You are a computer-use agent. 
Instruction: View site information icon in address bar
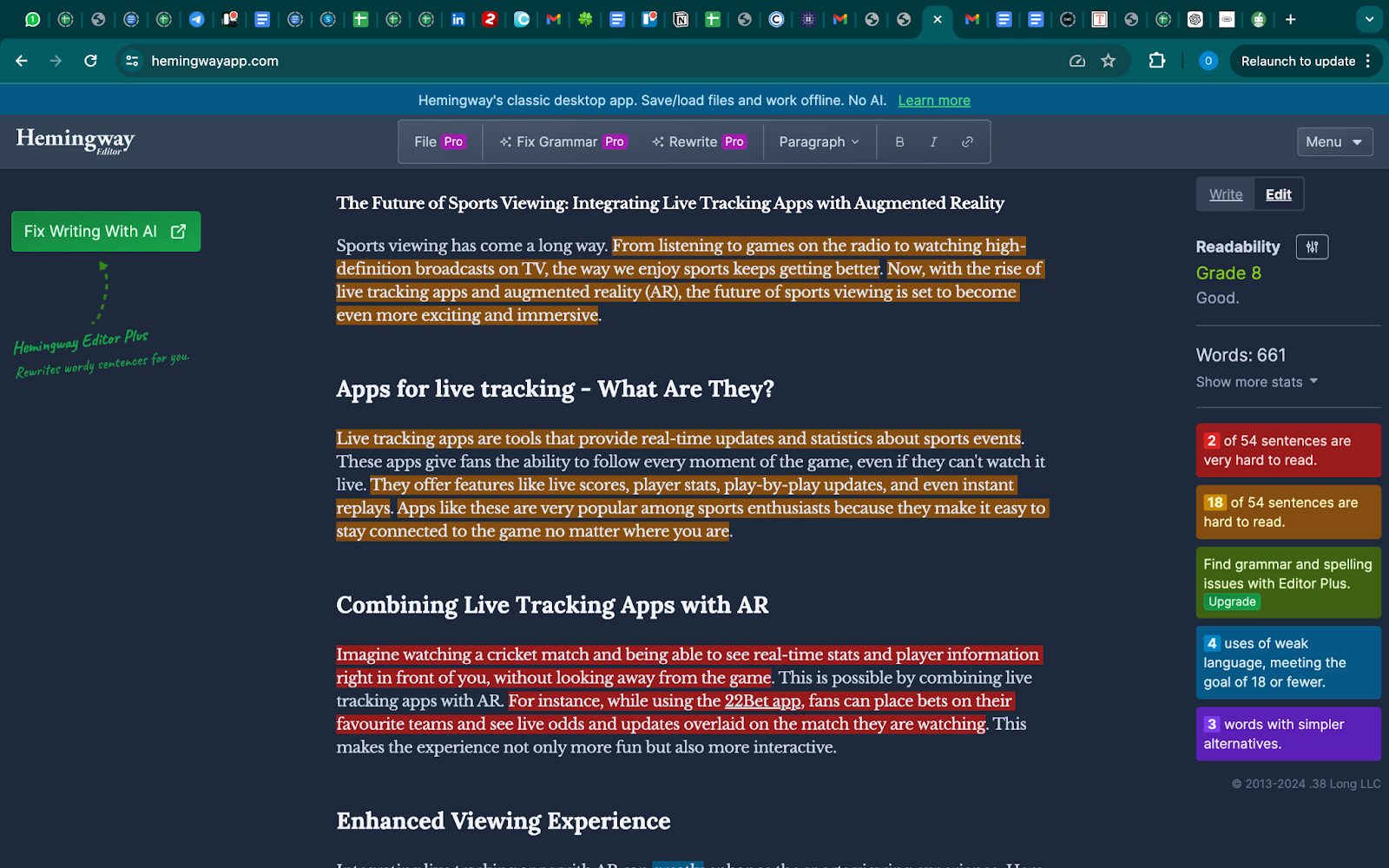coord(132,61)
